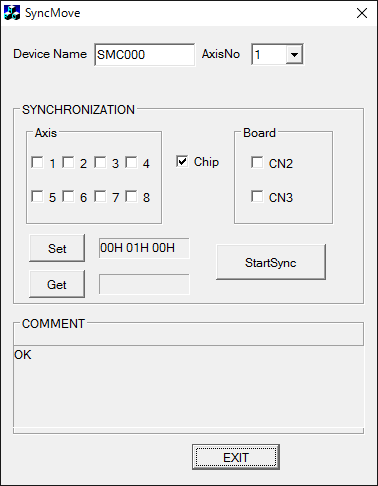Check the Axis 3 box

point(100,163)
